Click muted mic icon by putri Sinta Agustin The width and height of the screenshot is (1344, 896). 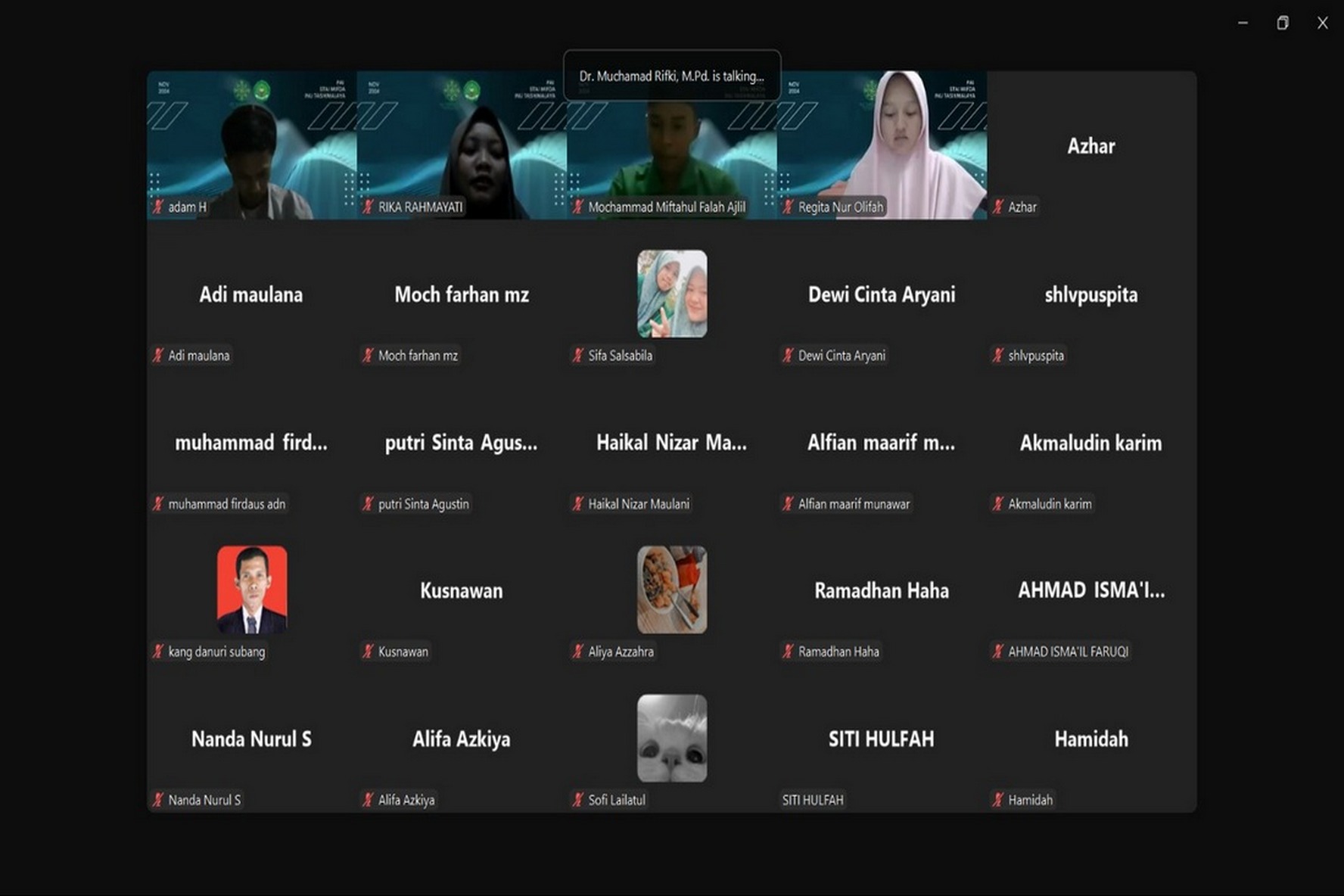point(369,503)
